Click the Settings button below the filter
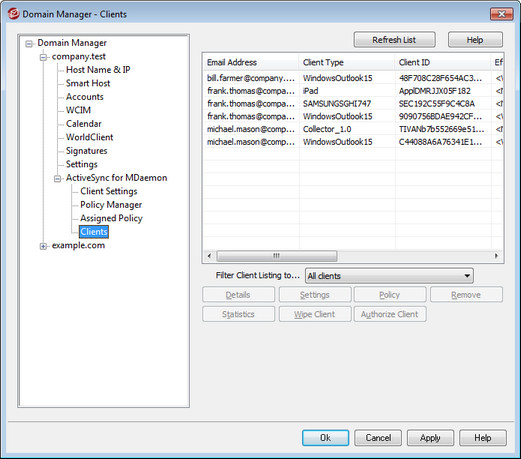Image resolution: width=521 pixels, height=459 pixels. (315, 295)
